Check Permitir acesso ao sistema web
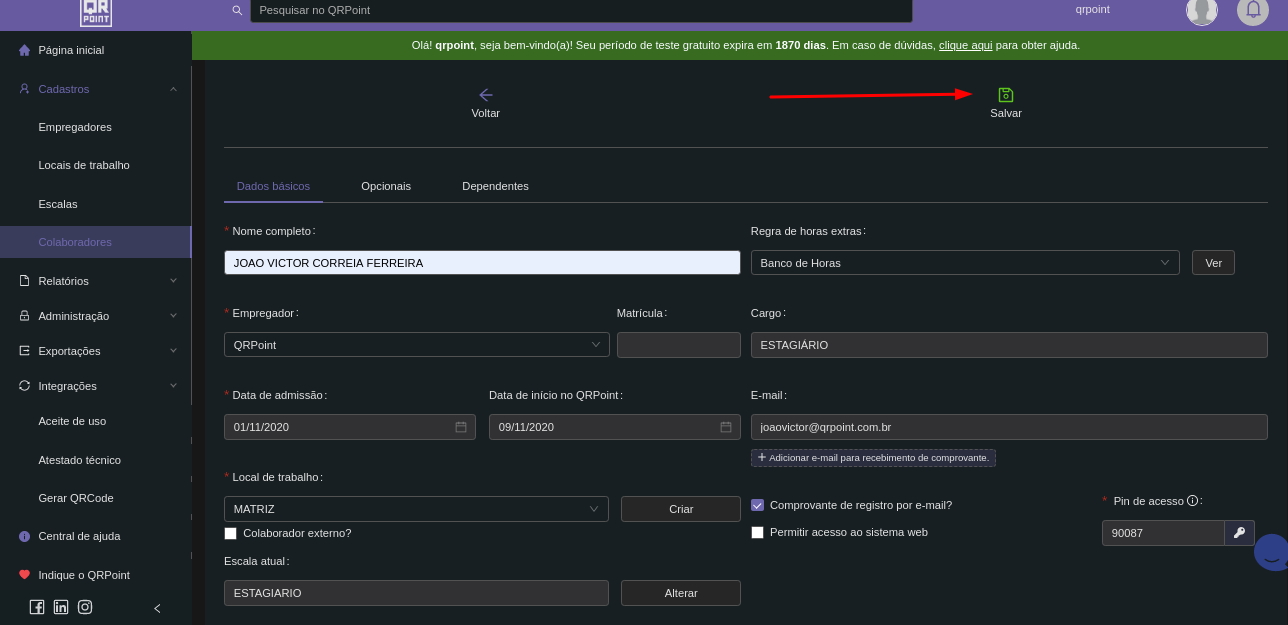This screenshot has height=625, width=1288. pyautogui.click(x=757, y=532)
